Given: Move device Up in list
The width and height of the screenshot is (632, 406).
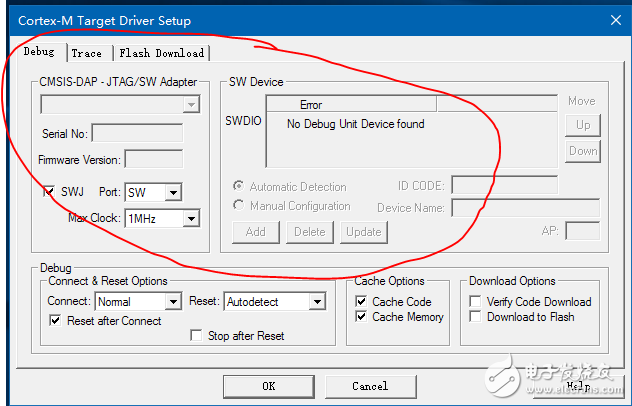Looking at the screenshot, I should tap(583, 125).
